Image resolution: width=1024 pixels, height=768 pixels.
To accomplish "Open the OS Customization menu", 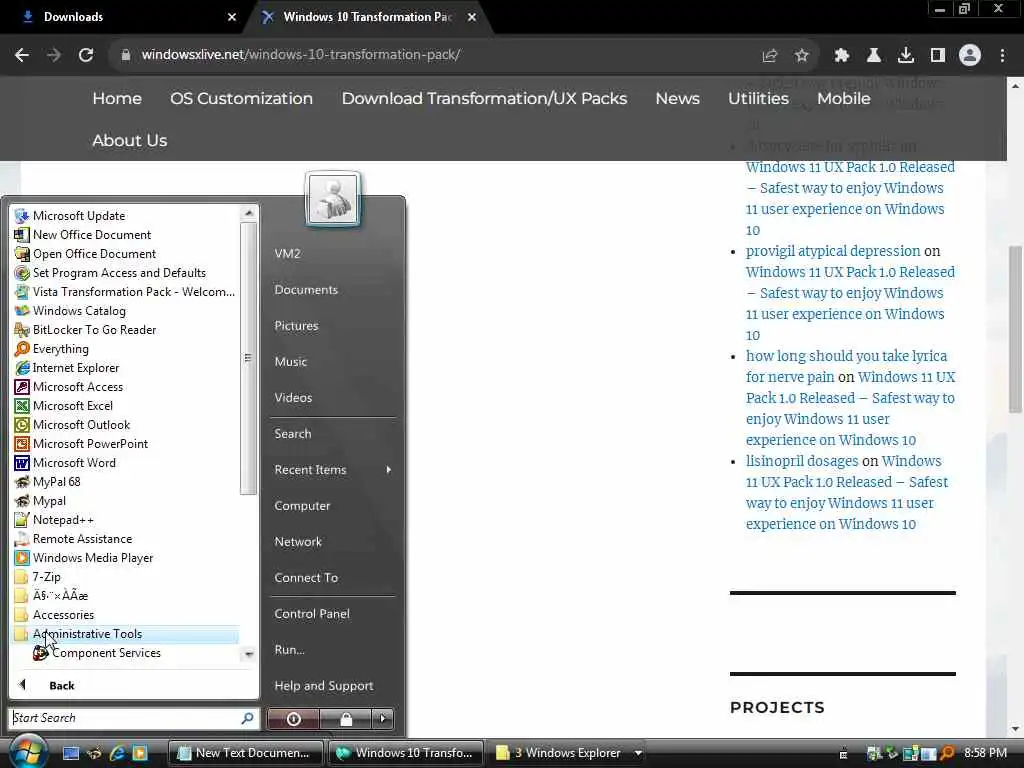I will (x=242, y=99).
